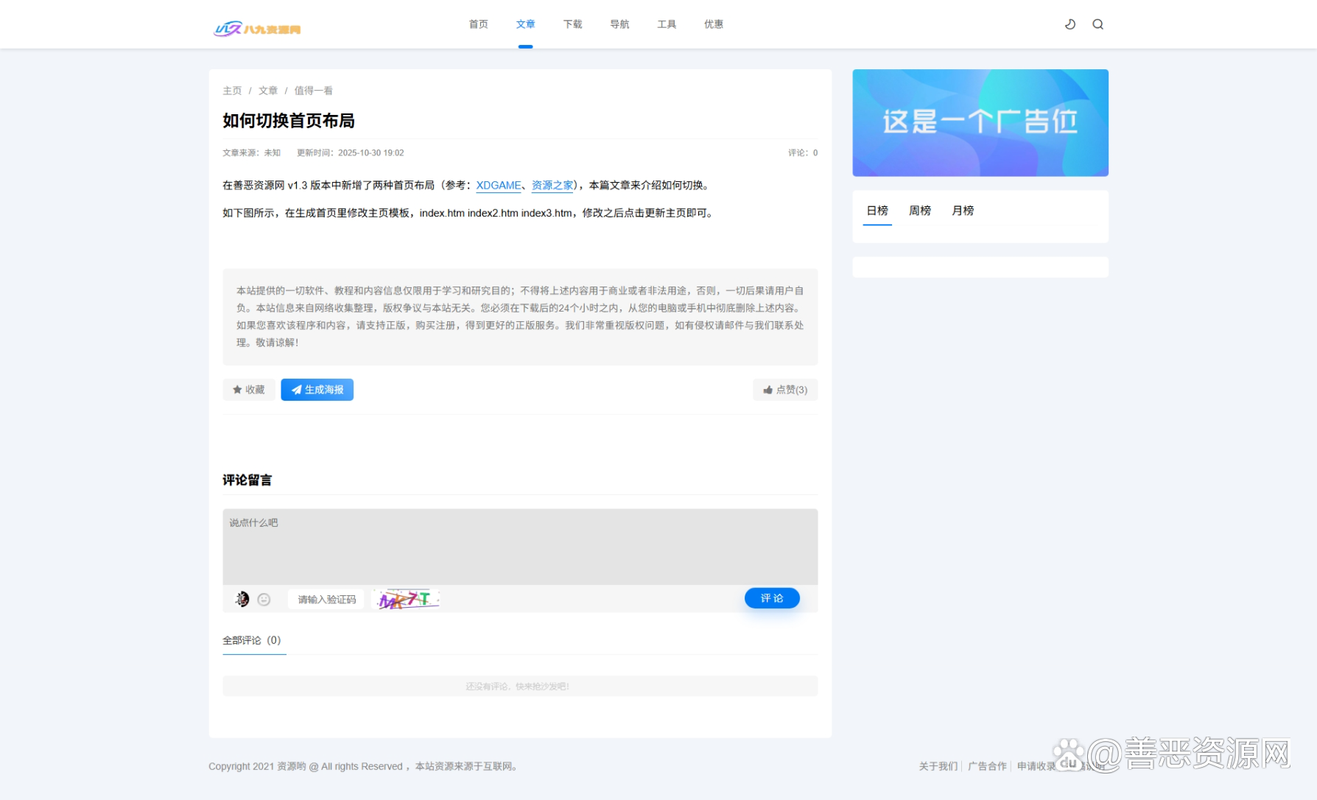The height and width of the screenshot is (800, 1317).
Task: Click the user avatar next to the comment box
Action: pos(241,598)
